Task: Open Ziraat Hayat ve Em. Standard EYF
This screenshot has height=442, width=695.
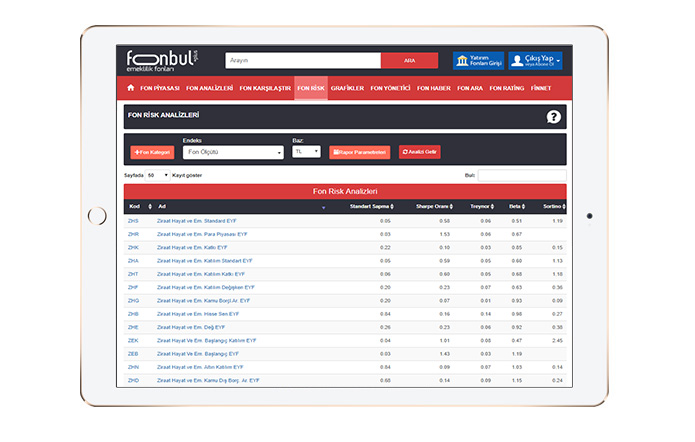Action: (x=196, y=221)
